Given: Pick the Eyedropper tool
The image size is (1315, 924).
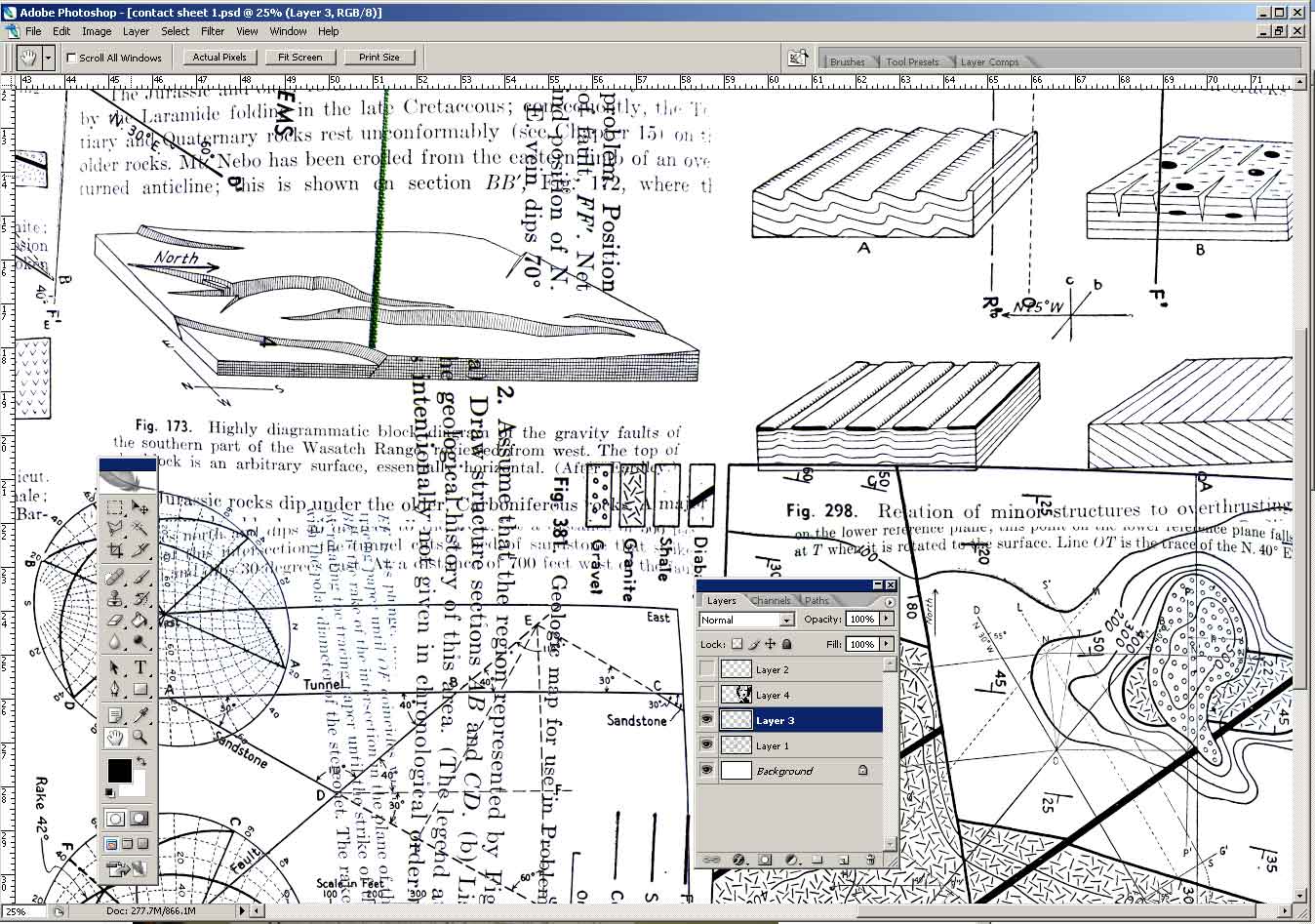Looking at the screenshot, I should pyautogui.click(x=140, y=715).
